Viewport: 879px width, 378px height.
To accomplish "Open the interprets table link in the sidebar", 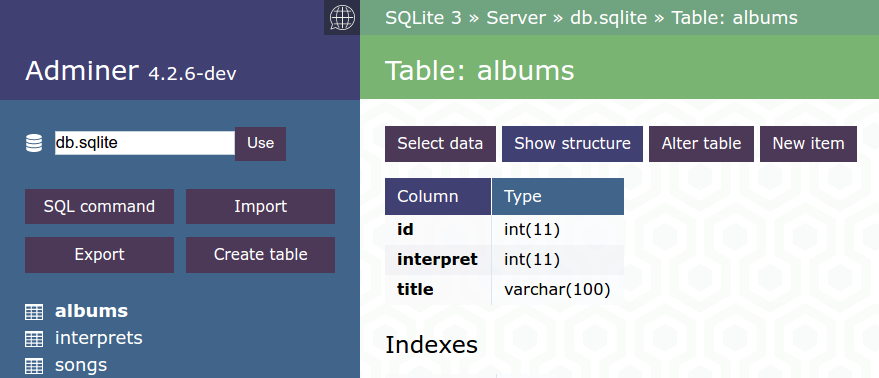I will [99, 338].
